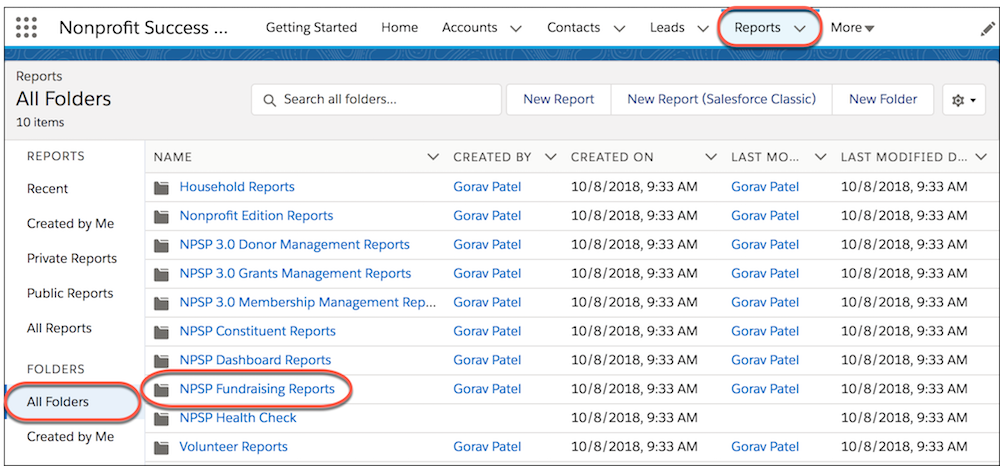Viewport: 1000px width, 466px height.
Task: Click the New Folder button
Action: [883, 99]
